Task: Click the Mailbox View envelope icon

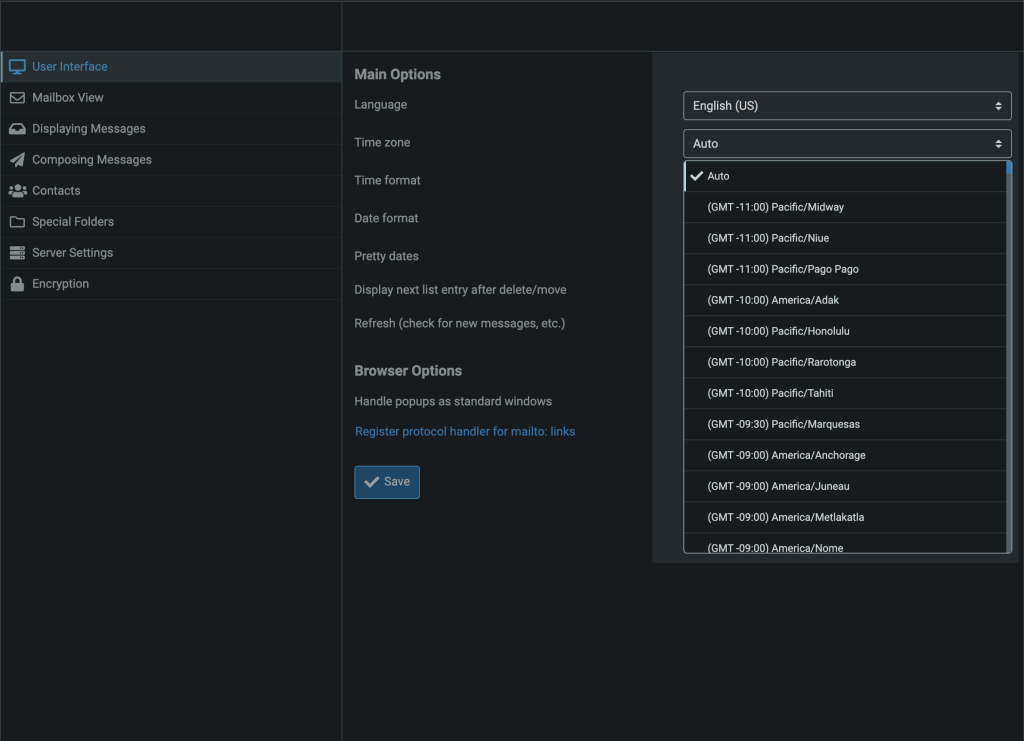Action: tap(17, 98)
